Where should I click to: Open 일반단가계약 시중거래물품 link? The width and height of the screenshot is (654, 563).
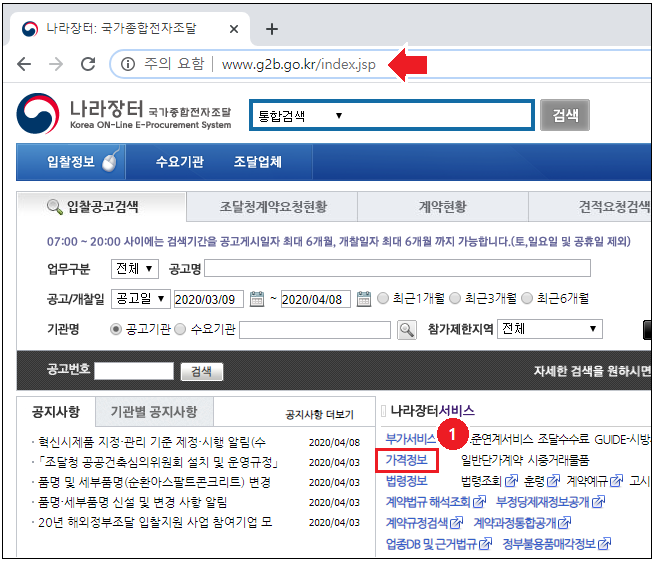525,460
